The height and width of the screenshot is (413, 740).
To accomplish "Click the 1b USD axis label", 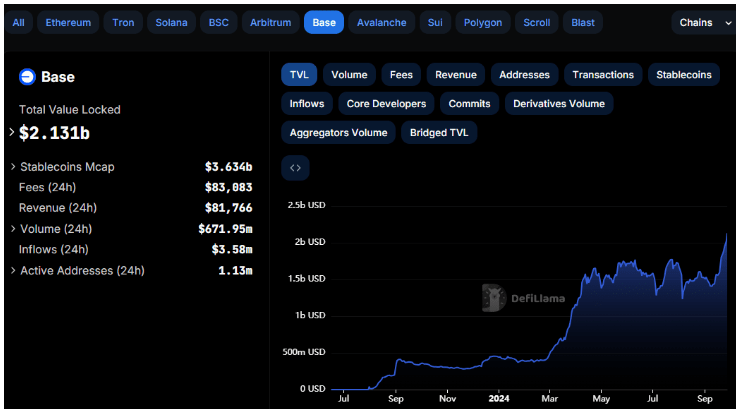I will pyautogui.click(x=310, y=315).
